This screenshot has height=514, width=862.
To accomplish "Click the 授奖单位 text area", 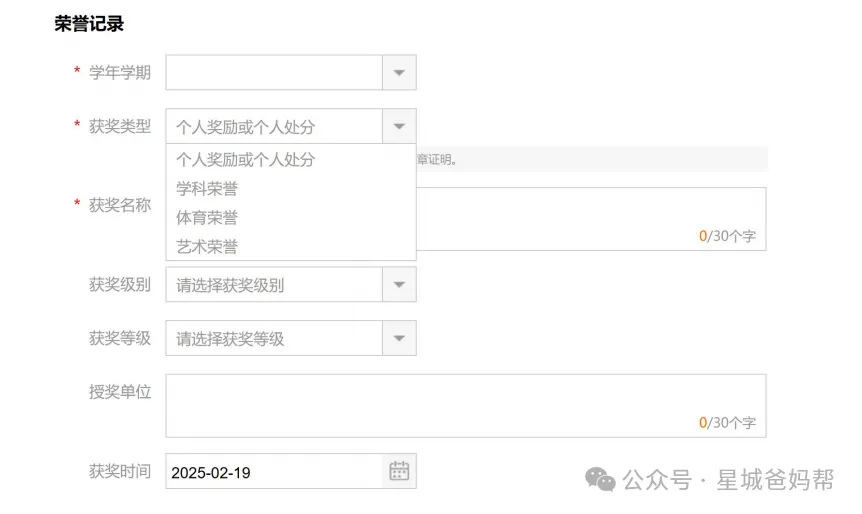I will tap(466, 406).
